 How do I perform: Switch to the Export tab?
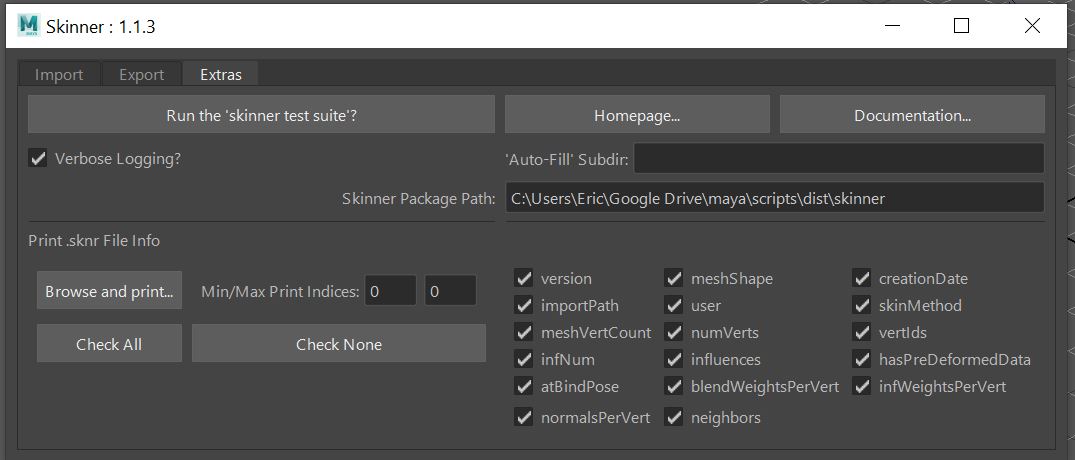point(141,74)
